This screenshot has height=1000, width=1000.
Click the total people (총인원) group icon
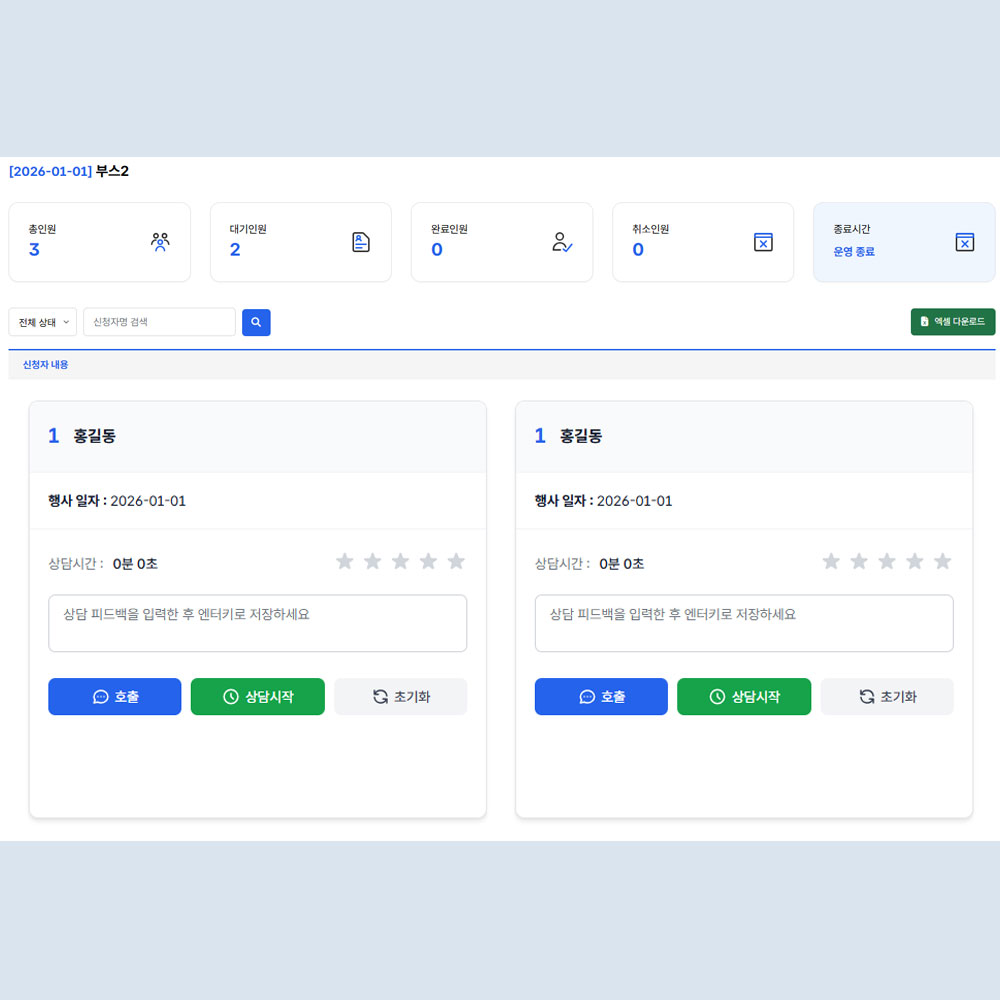[x=160, y=241]
